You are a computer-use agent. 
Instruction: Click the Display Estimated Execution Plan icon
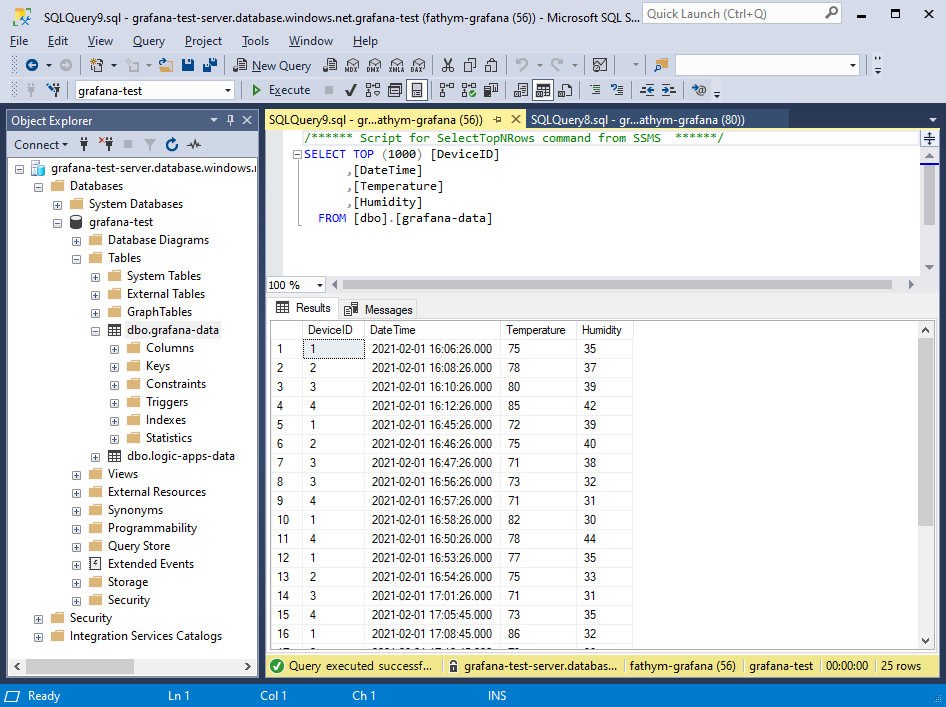tap(373, 90)
